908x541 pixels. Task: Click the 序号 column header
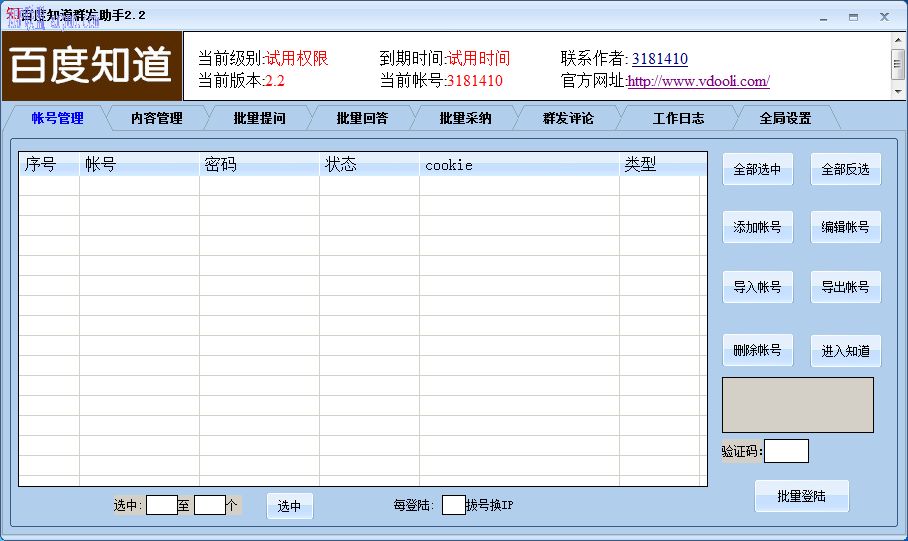49,165
